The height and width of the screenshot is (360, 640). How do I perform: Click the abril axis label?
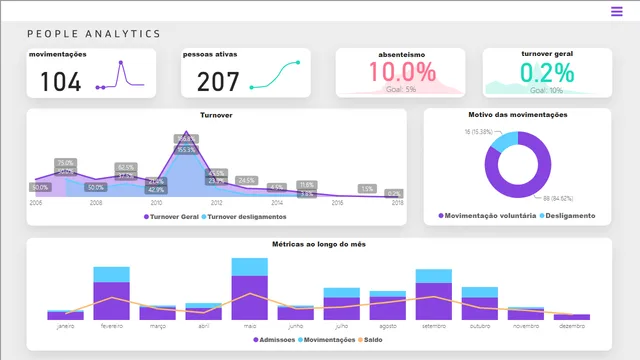click(204, 326)
